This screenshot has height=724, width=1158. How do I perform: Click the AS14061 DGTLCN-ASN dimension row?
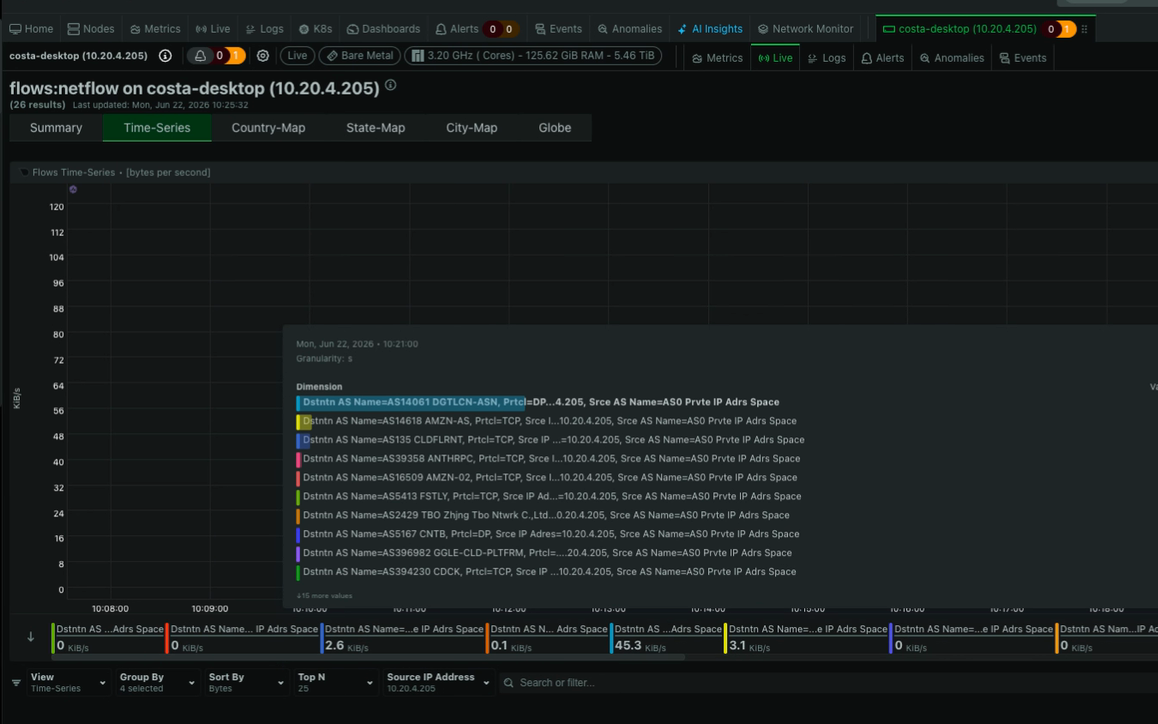[x=538, y=403]
